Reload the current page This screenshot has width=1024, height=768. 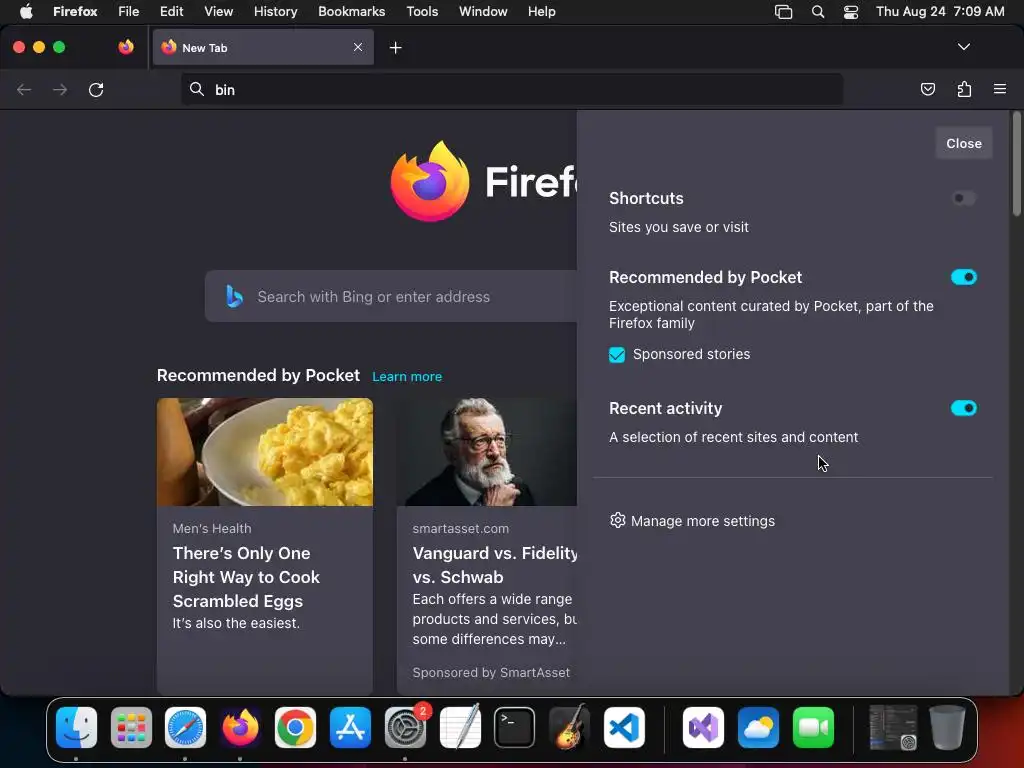point(96,89)
